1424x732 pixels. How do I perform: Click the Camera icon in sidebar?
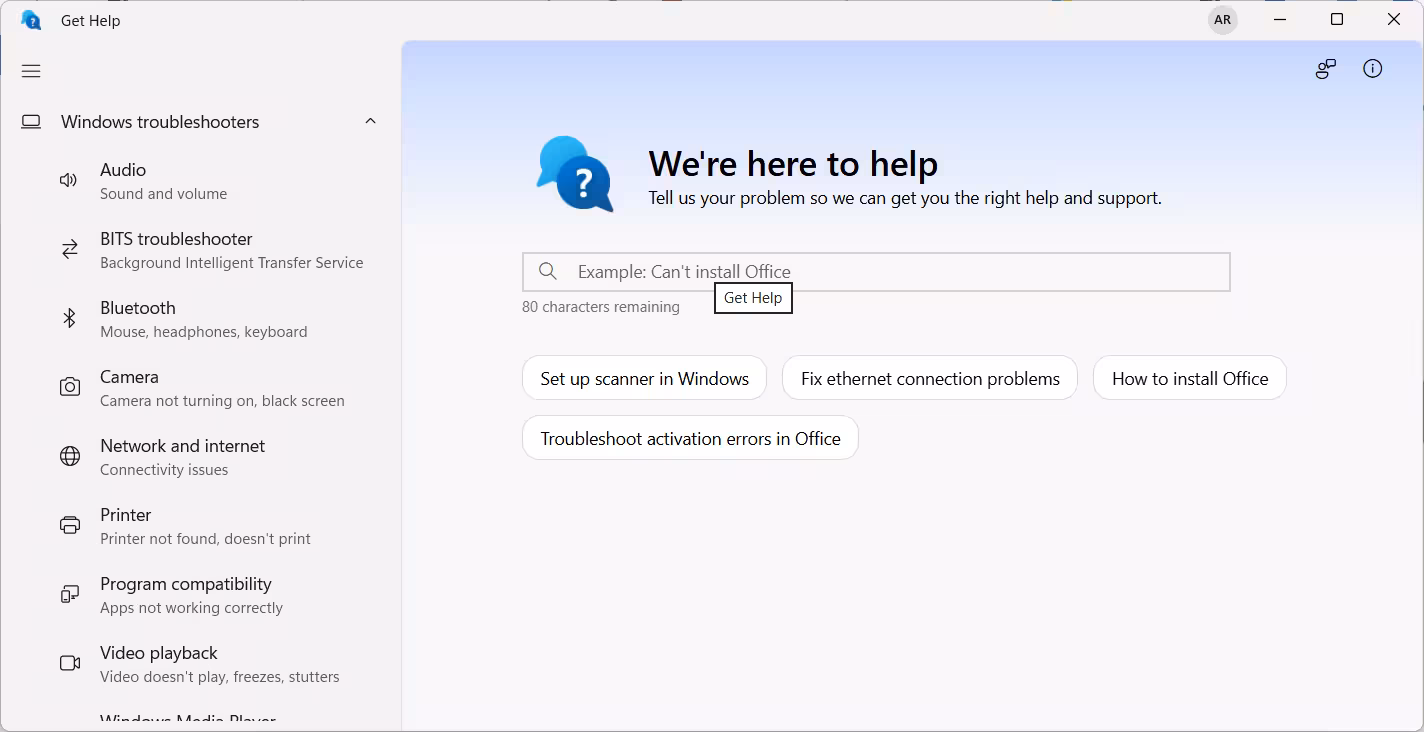pos(70,387)
